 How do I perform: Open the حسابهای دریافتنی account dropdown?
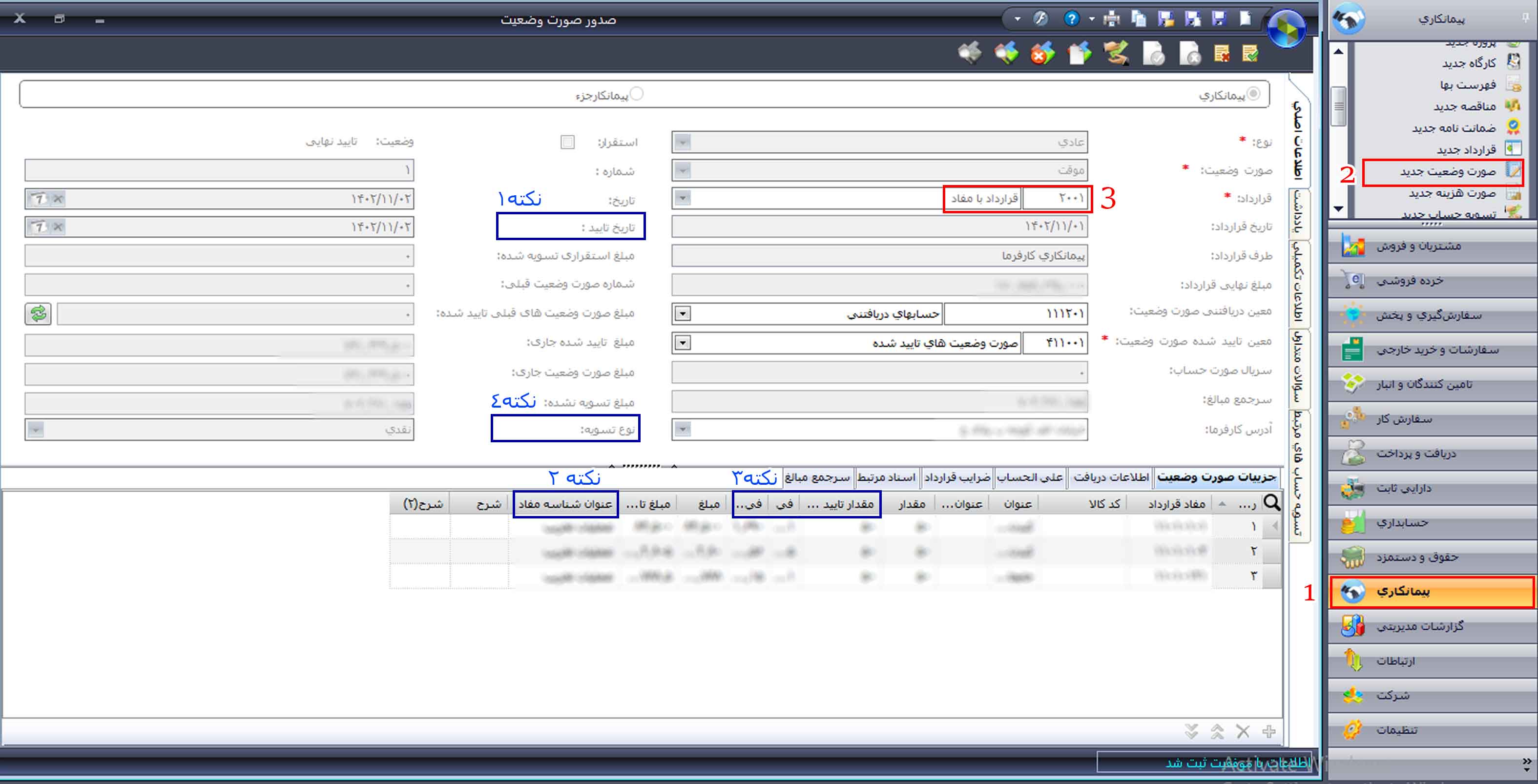683,314
